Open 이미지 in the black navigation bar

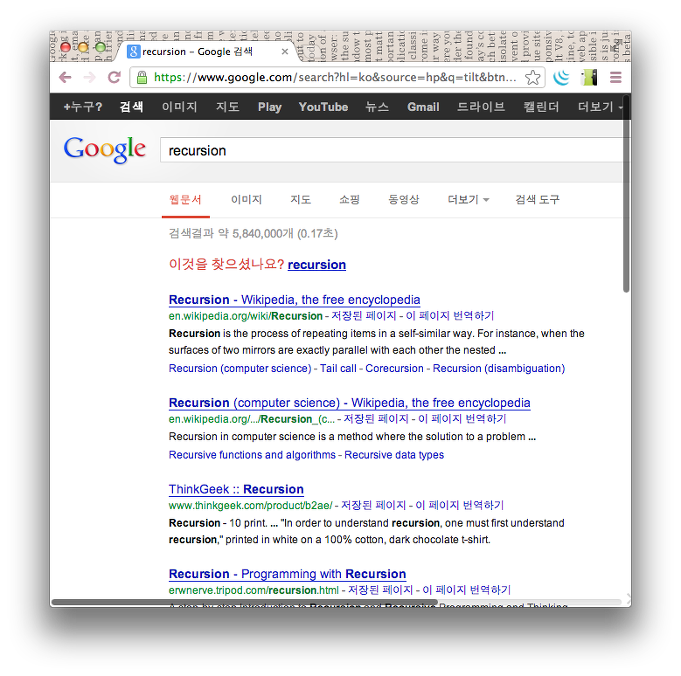coord(179,107)
